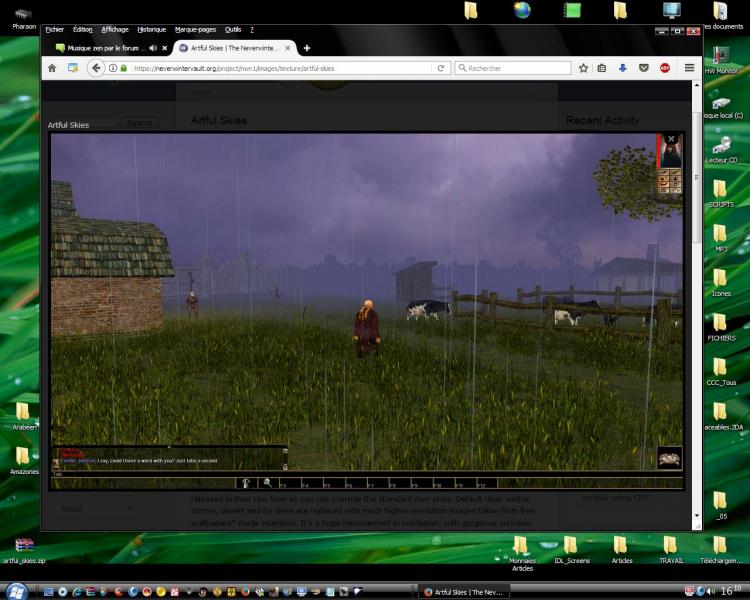Open the bookmarks library icon
This screenshot has width=750, height=600.
click(x=602, y=68)
